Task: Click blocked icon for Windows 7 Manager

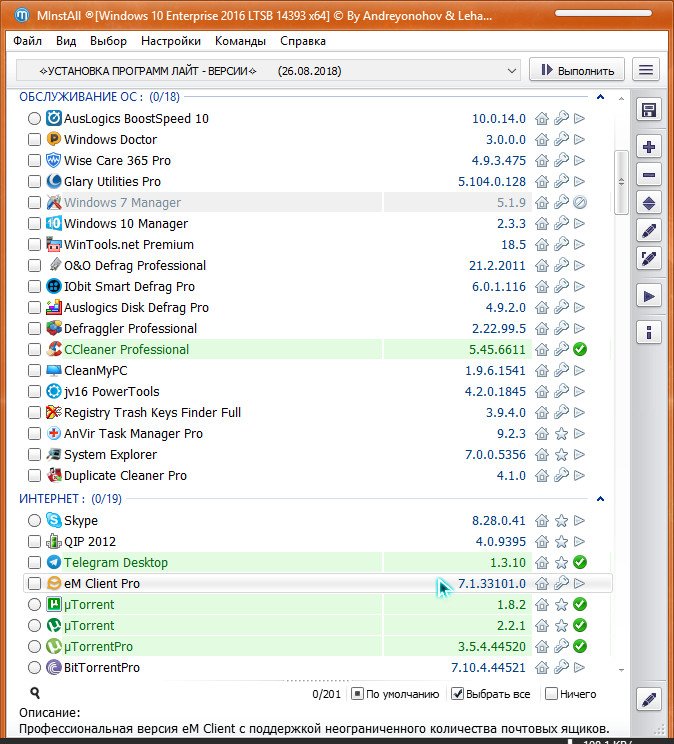Action: (580, 203)
